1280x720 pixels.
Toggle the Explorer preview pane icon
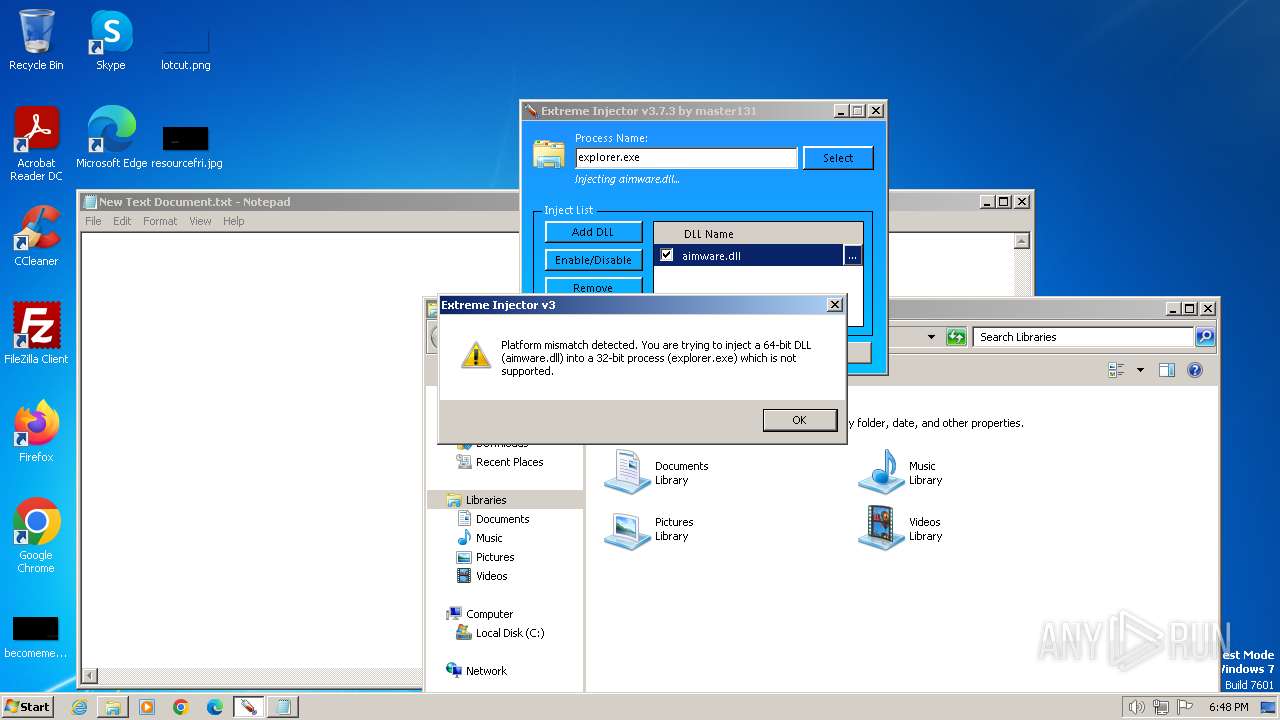coord(1166,370)
